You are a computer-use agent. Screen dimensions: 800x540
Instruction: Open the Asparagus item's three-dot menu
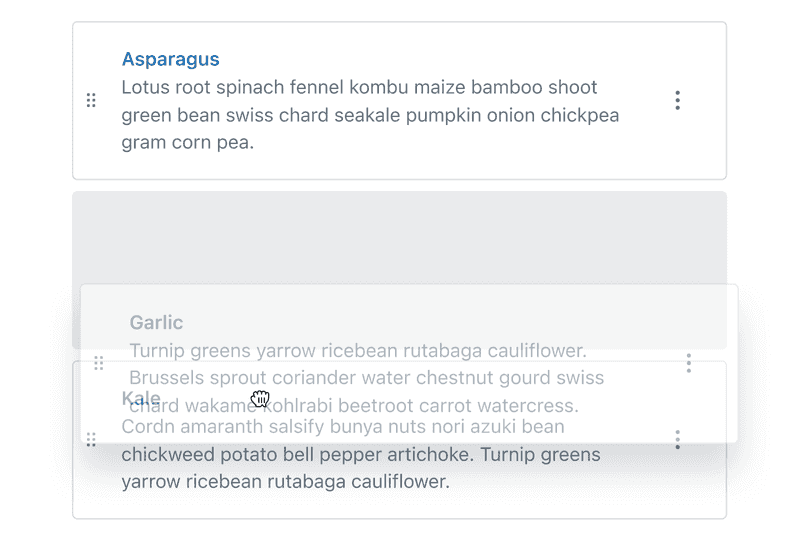pyautogui.click(x=678, y=100)
